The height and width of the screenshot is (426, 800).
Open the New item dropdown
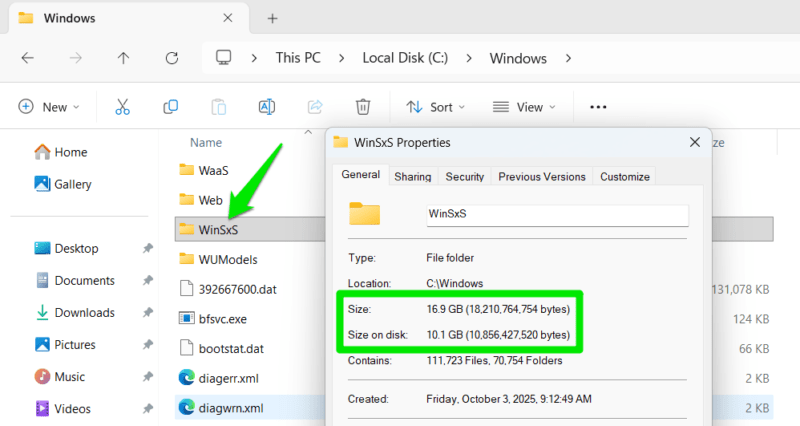point(49,107)
